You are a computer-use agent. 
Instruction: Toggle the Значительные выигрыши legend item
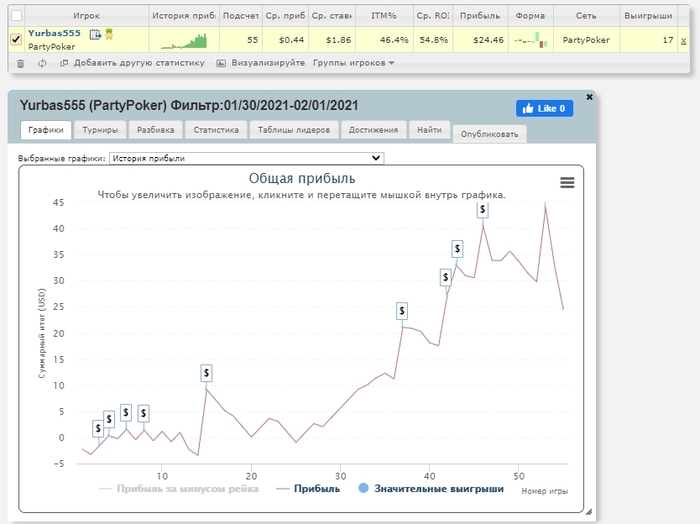point(431,489)
